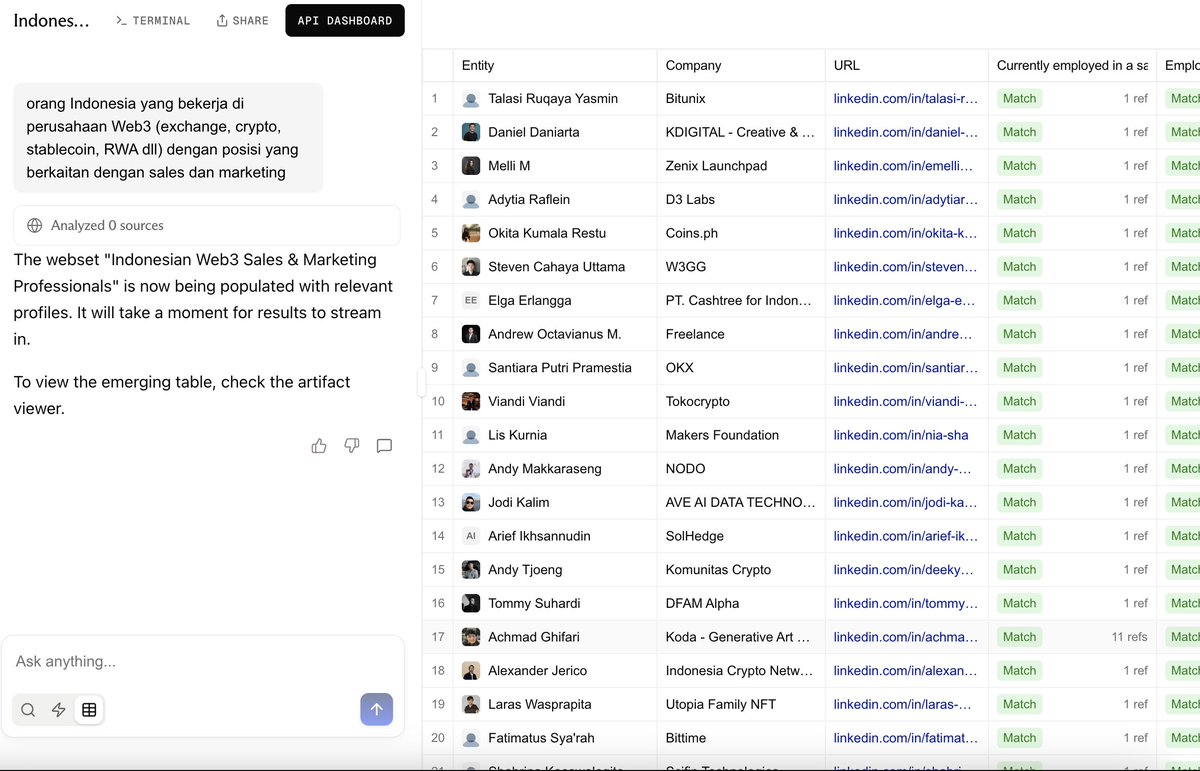Select the table webset mode icon
Screen dimensions: 1200x771
(89, 710)
